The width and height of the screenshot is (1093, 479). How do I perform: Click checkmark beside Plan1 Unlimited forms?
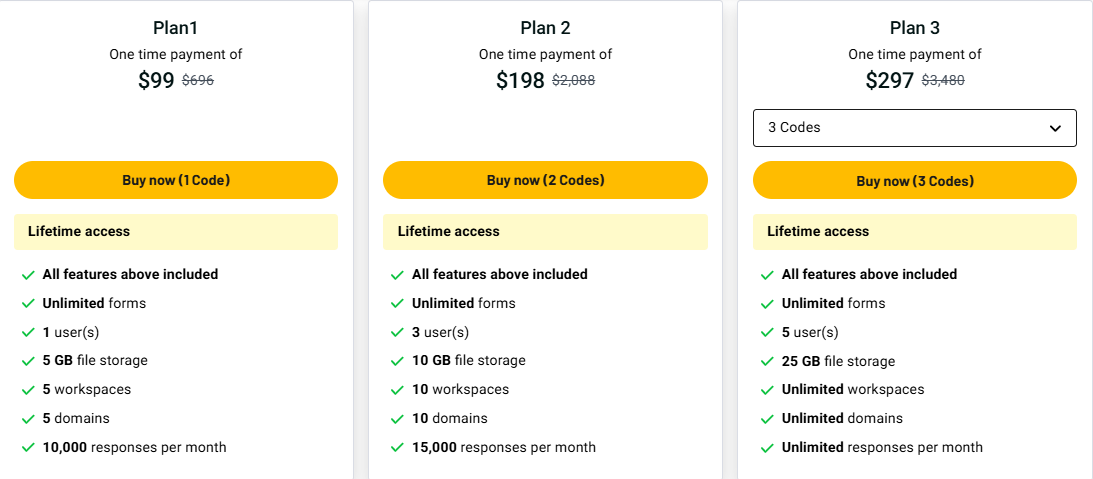(28, 304)
